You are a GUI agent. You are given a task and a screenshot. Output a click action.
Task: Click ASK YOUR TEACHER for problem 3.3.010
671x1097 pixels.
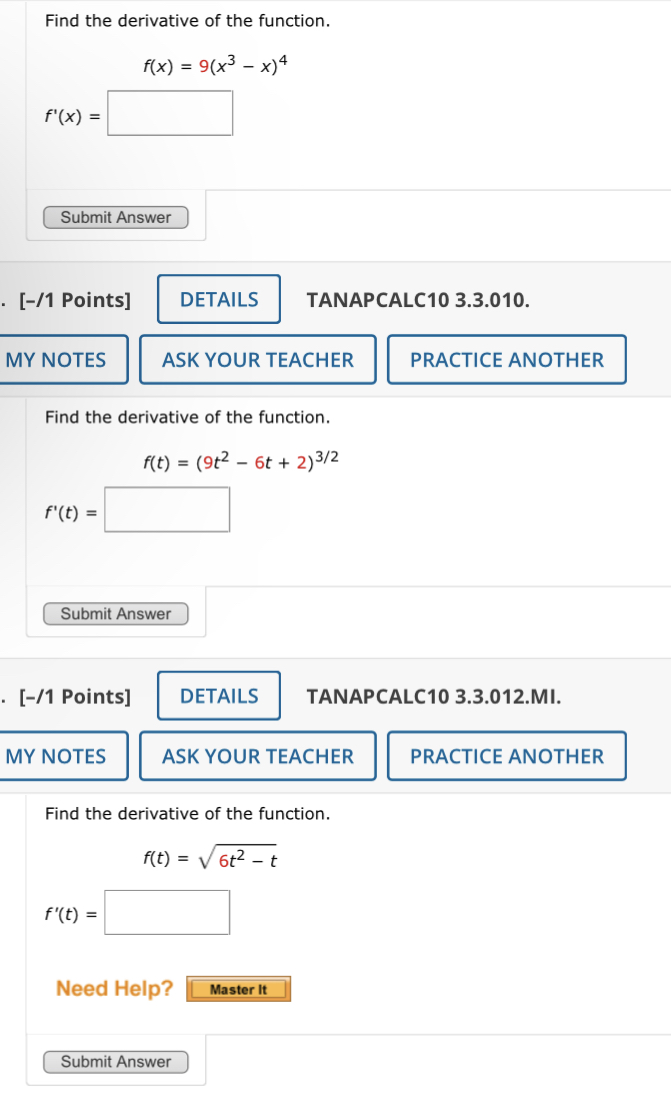tap(258, 359)
